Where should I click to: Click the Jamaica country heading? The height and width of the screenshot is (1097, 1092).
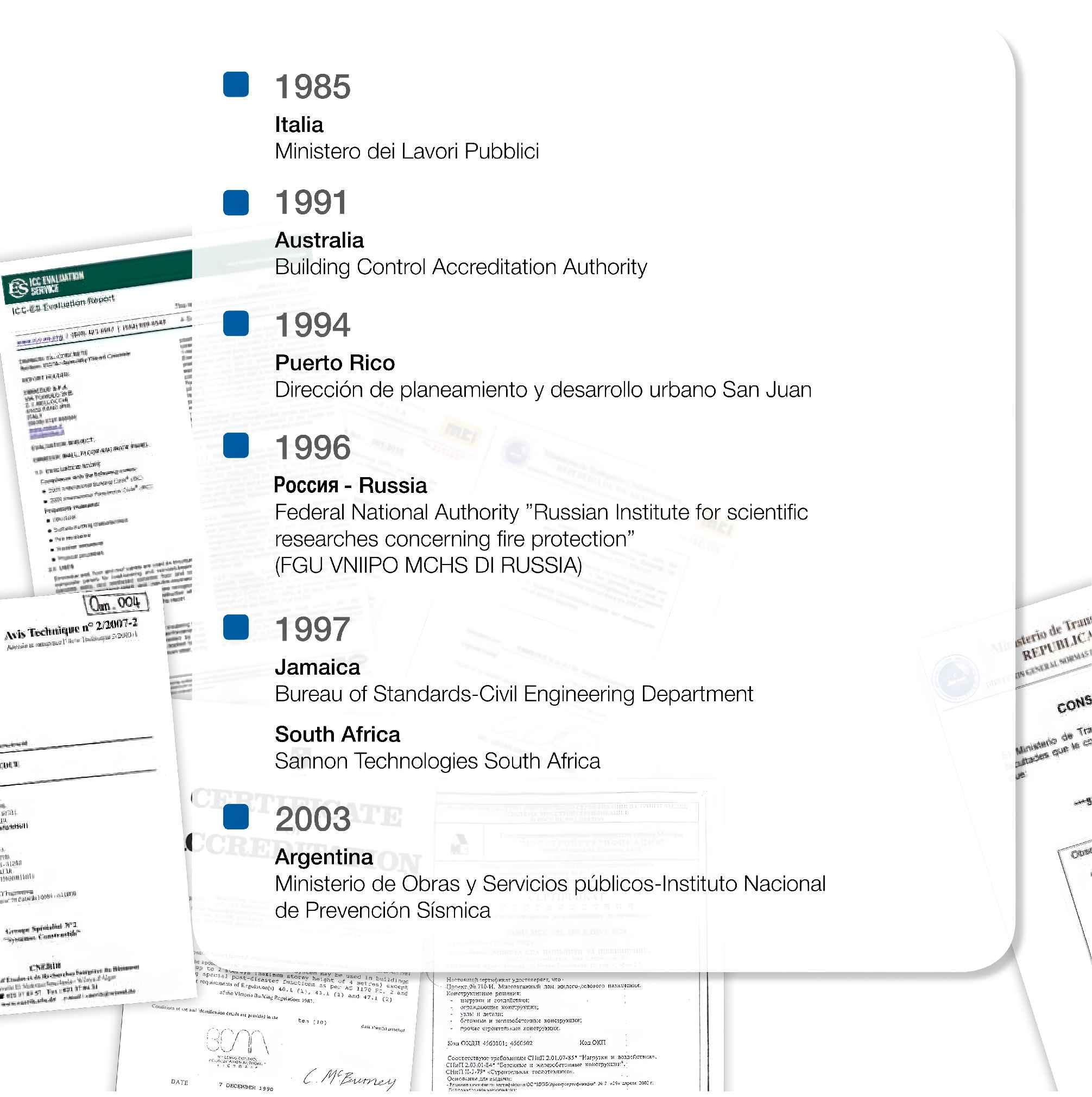pyautogui.click(x=317, y=667)
